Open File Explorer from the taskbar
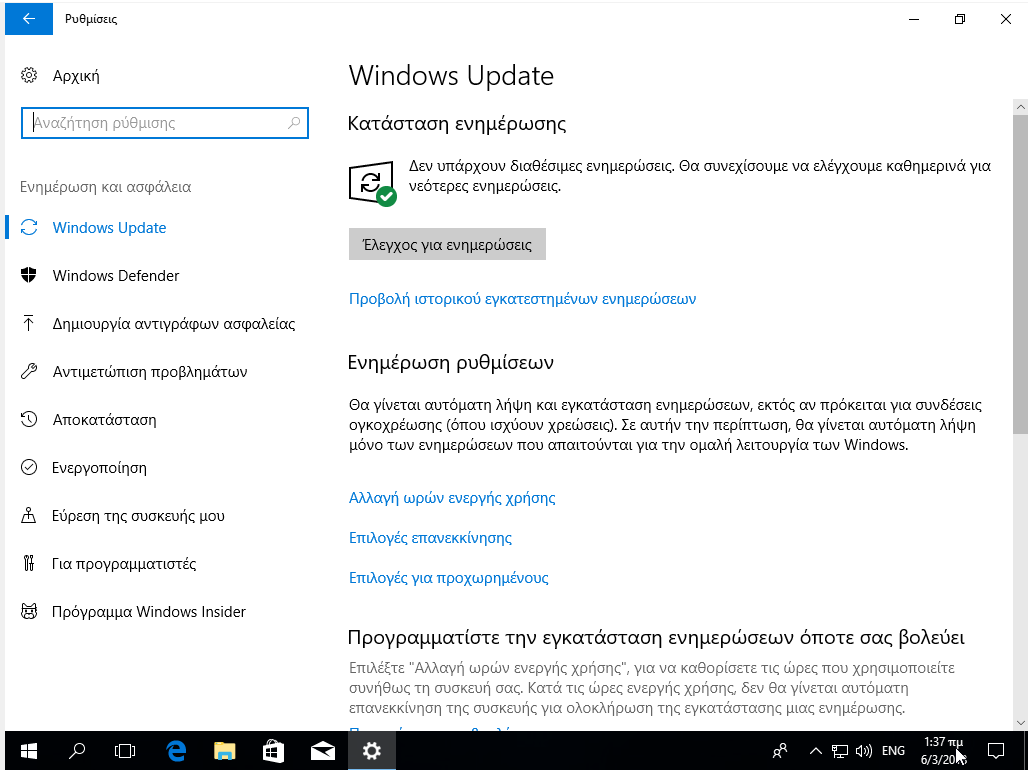Screen dimensions: 1028x770 pyautogui.click(x=224, y=750)
